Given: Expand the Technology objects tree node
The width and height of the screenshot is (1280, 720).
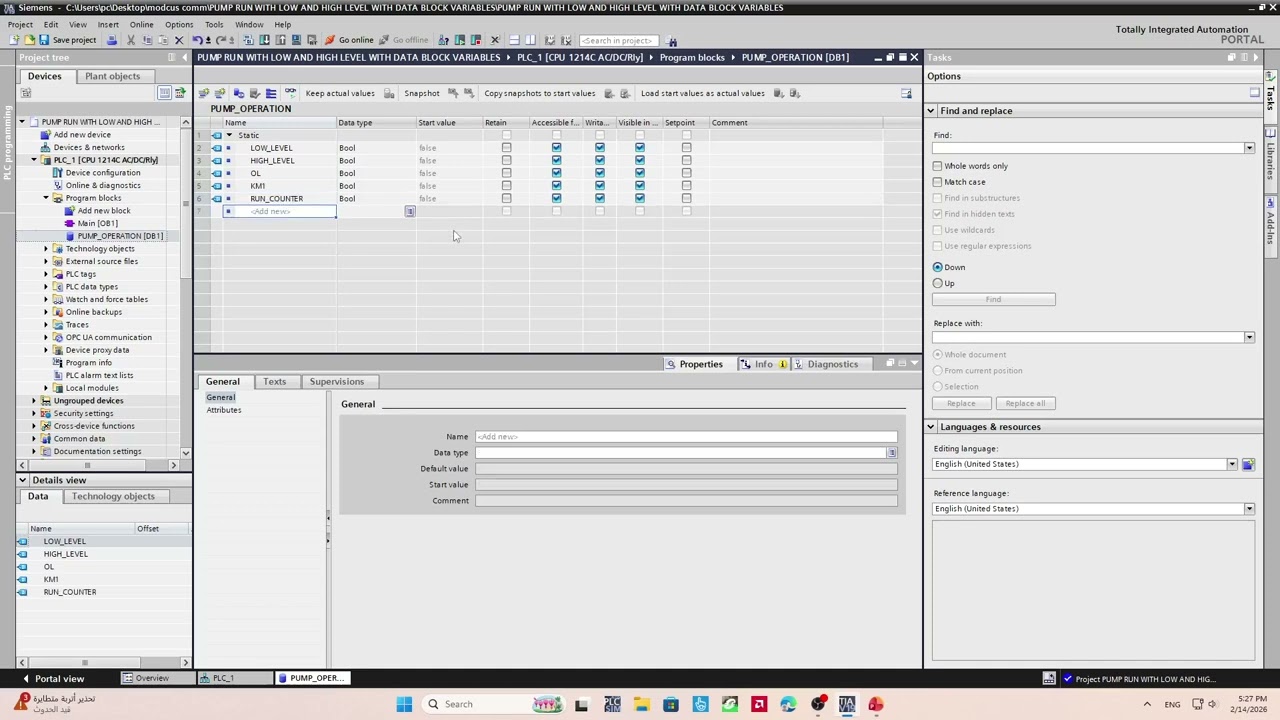Looking at the screenshot, I should pos(45,249).
